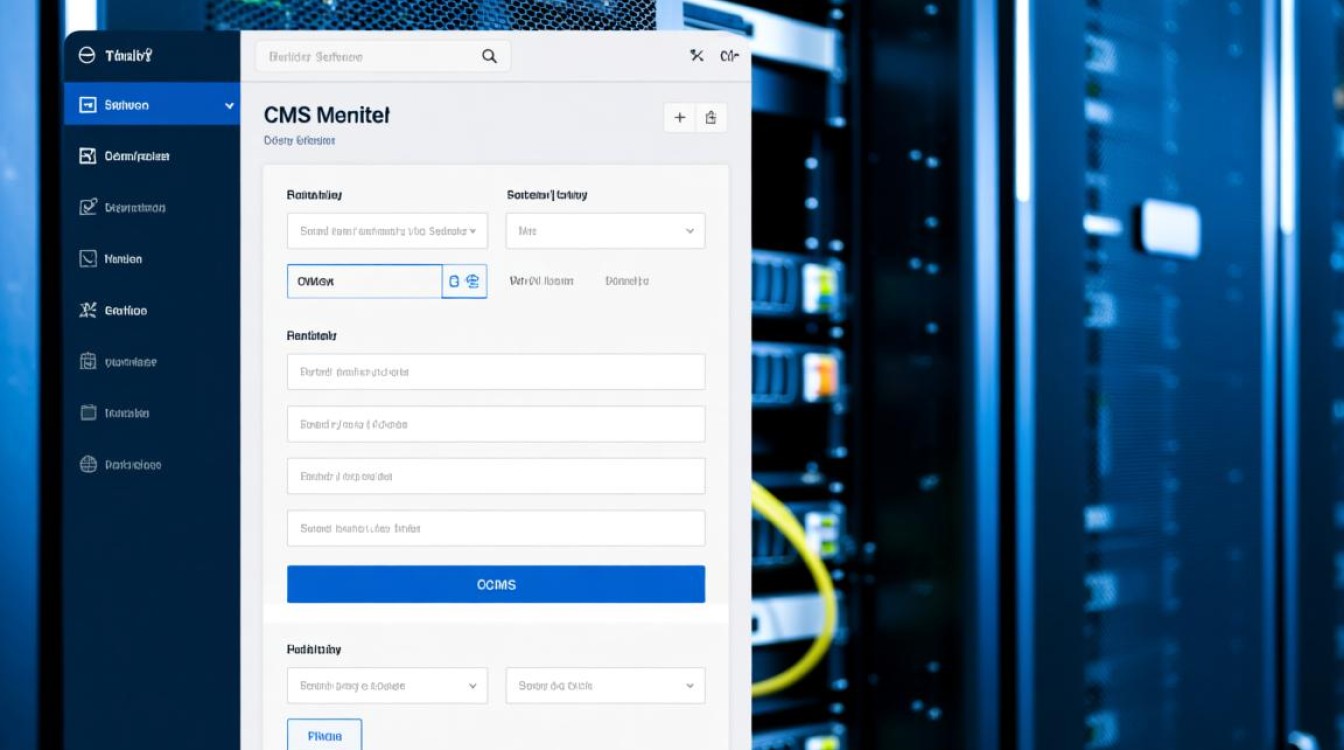Click the database icon inside the OMex field
This screenshot has width=1344, height=750.
pyautogui.click(x=473, y=282)
